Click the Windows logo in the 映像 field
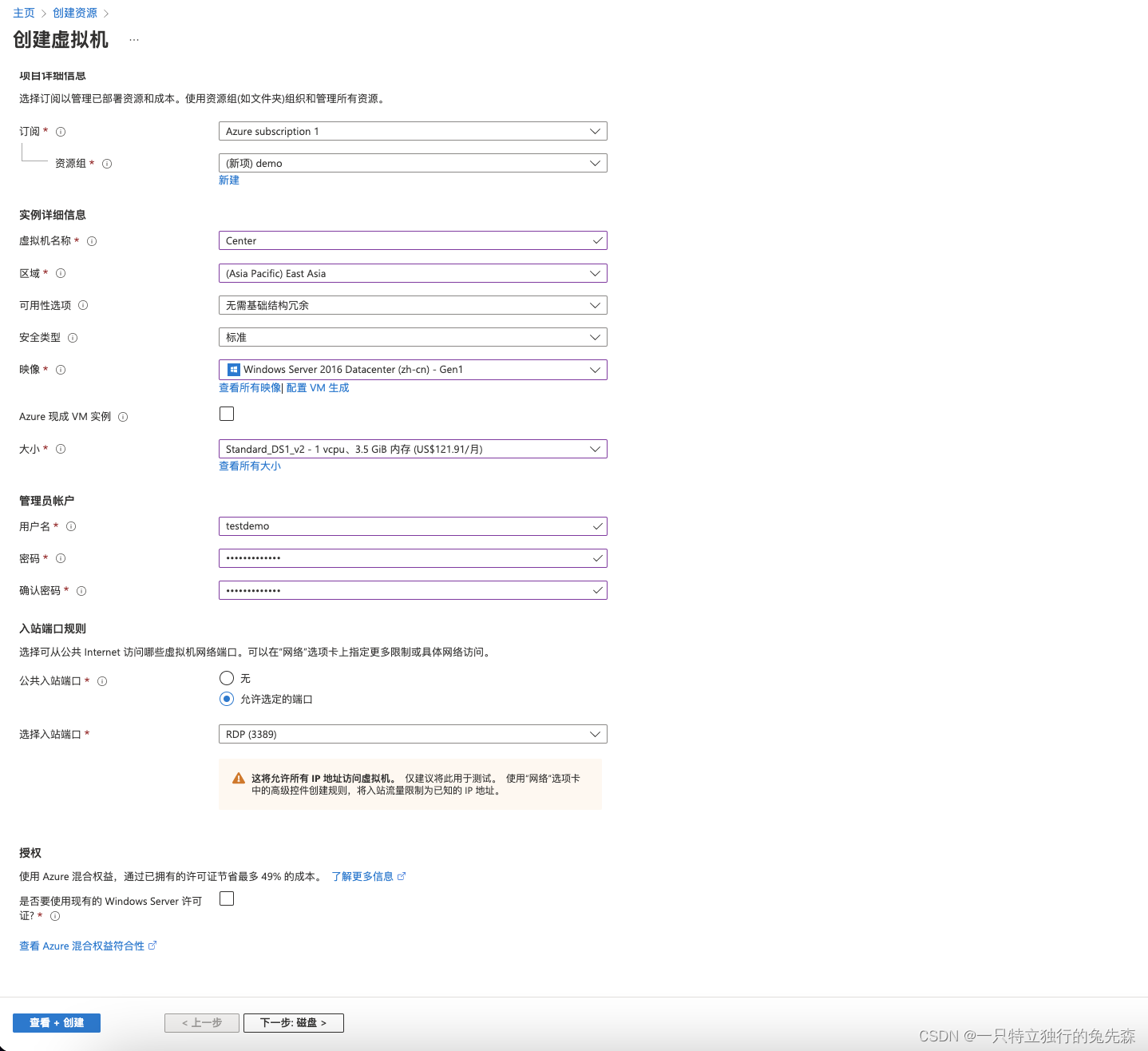Viewport: 1148px width, 1051px height. (234, 370)
